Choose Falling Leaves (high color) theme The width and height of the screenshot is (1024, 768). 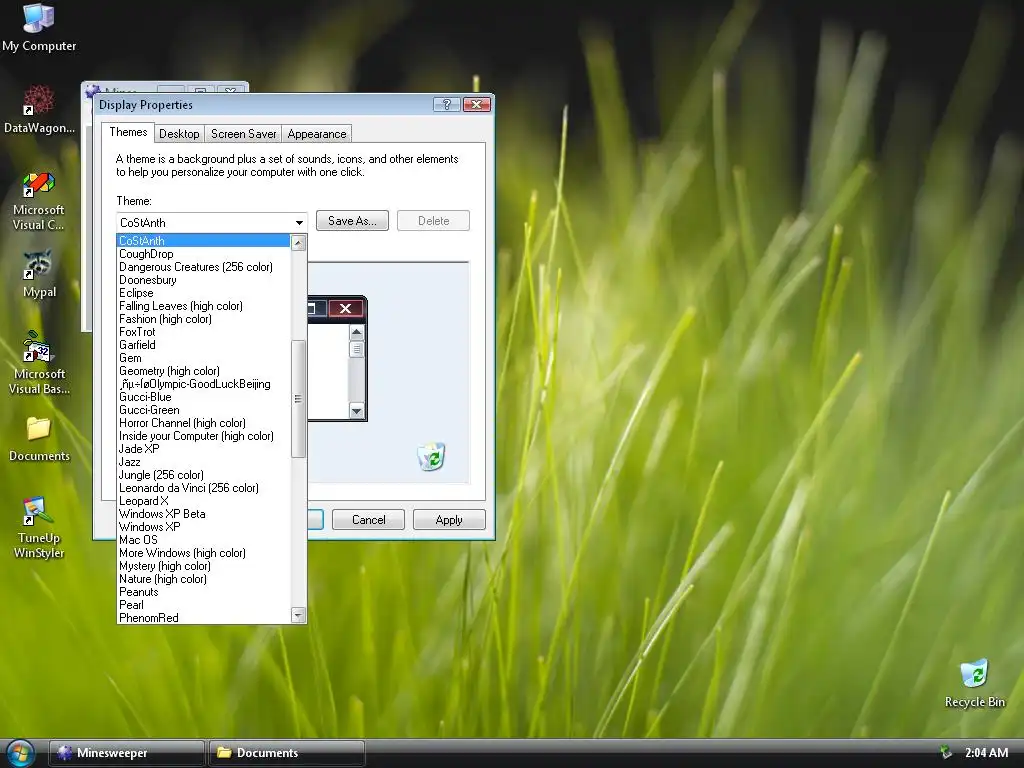[203, 306]
